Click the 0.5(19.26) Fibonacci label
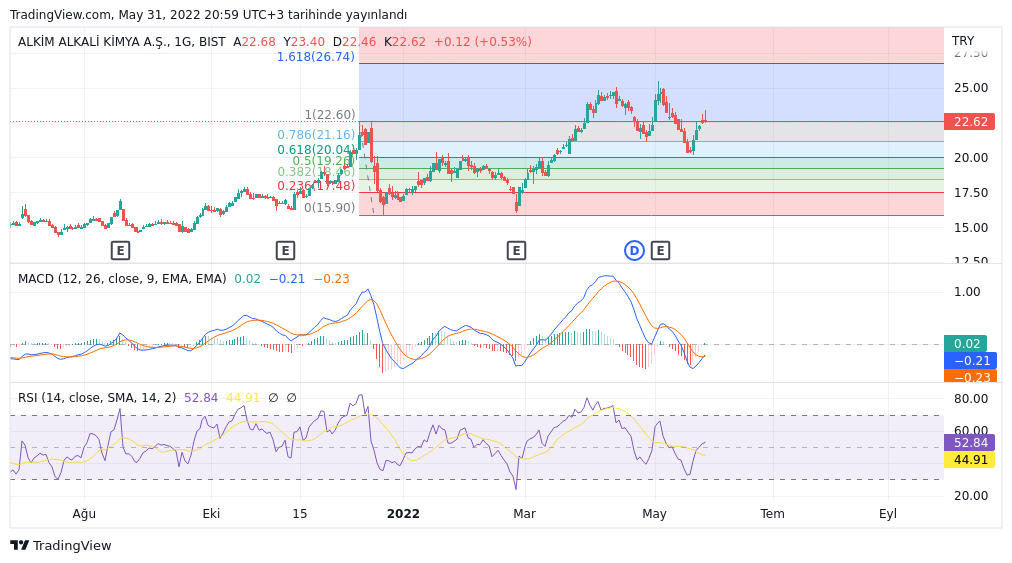This screenshot has width=1012, height=563. [x=323, y=161]
